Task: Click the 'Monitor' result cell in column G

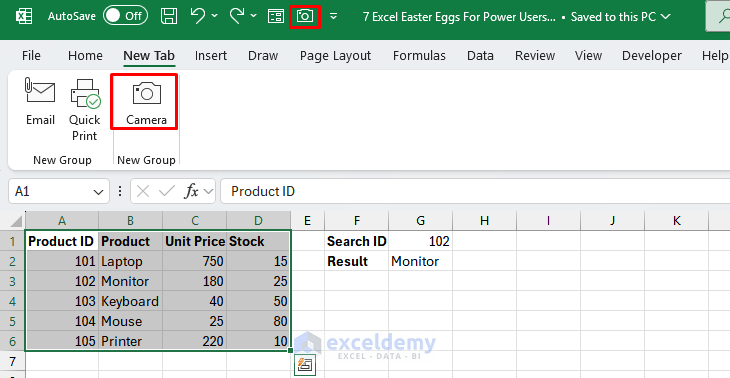Action: (420, 262)
